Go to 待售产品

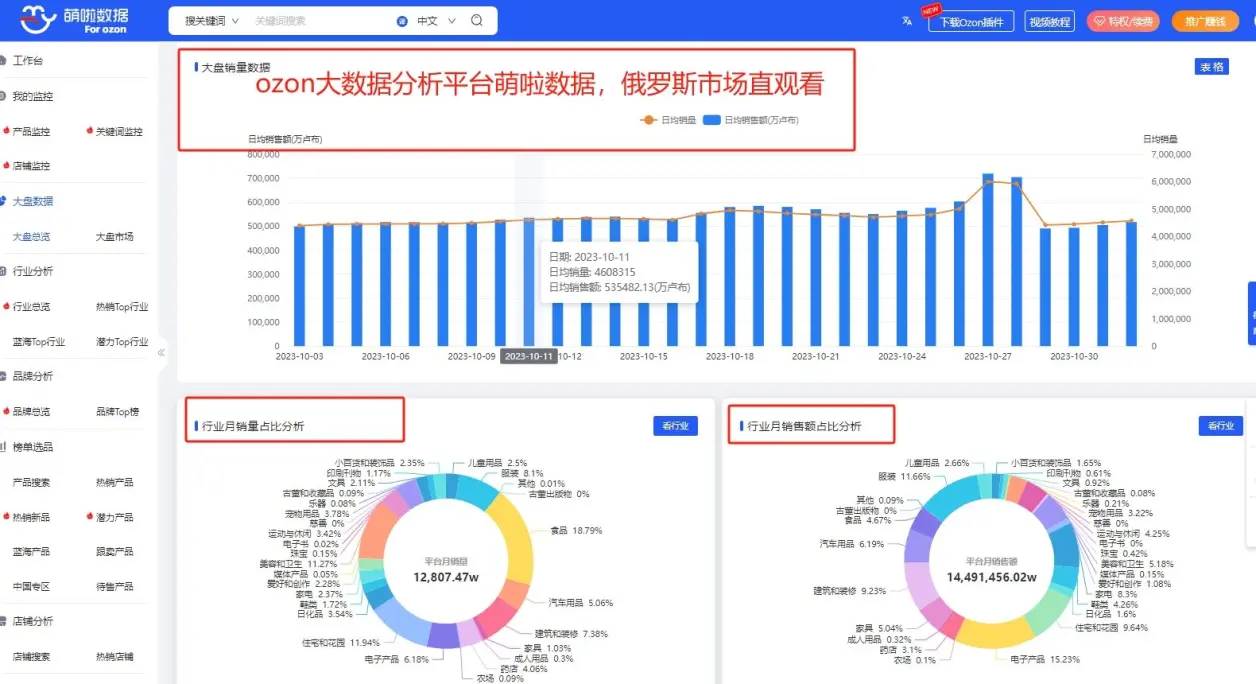click(114, 587)
